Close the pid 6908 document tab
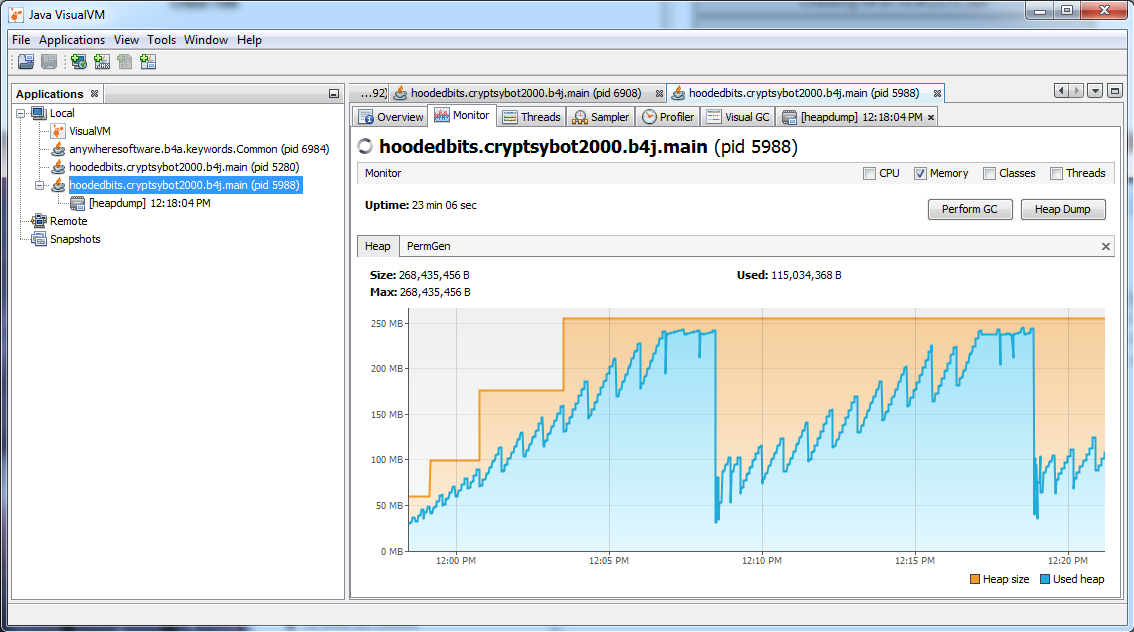Image resolution: width=1134 pixels, height=632 pixels. pyautogui.click(x=659, y=93)
